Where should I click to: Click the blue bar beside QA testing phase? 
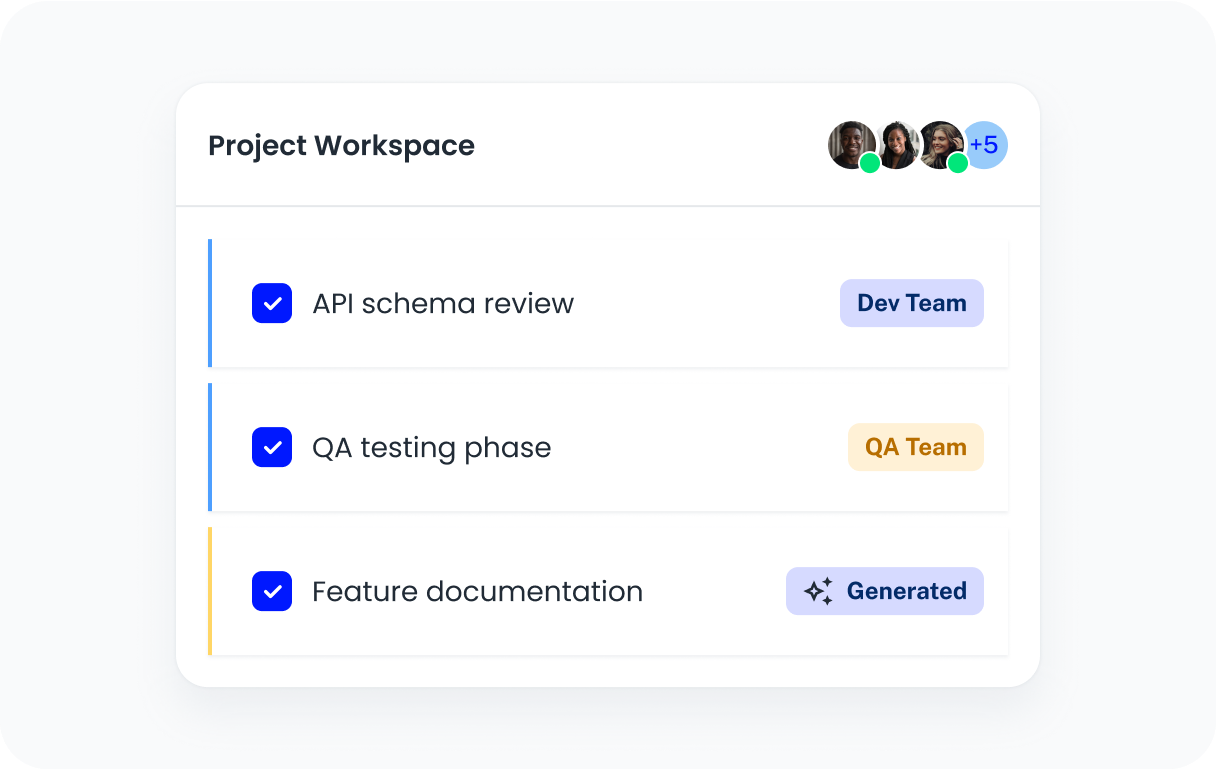click(210, 447)
